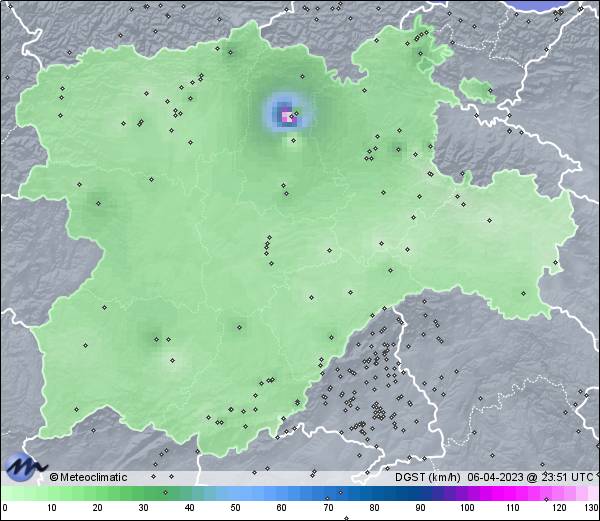
Task: Select the light blue legend color above 50
Action: tap(235, 493)
